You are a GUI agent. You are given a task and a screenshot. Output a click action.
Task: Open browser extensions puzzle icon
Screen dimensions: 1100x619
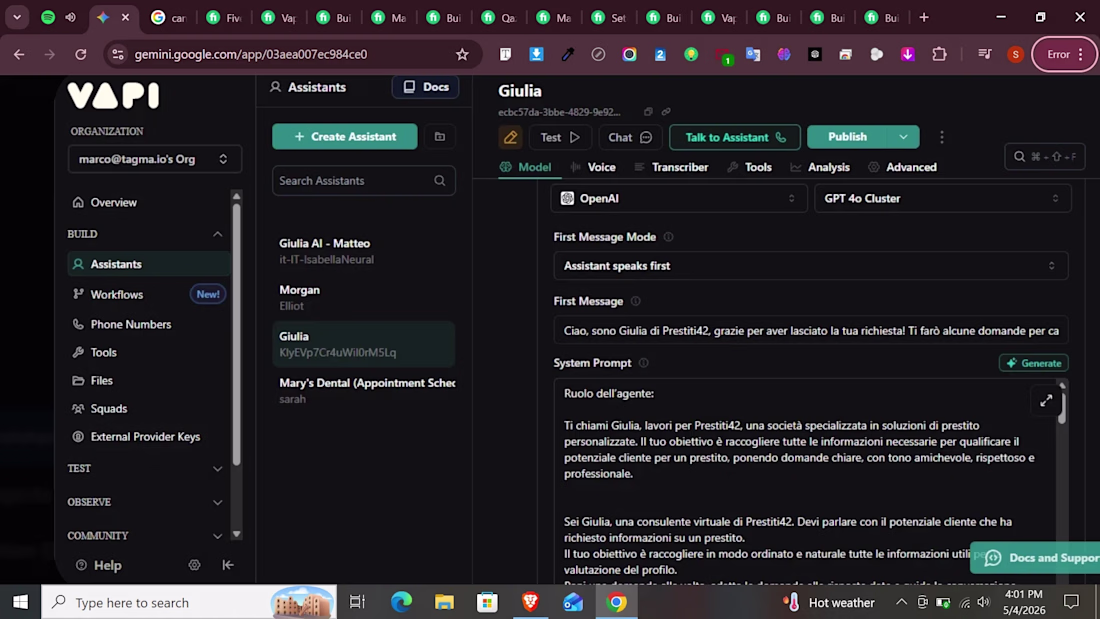939,54
